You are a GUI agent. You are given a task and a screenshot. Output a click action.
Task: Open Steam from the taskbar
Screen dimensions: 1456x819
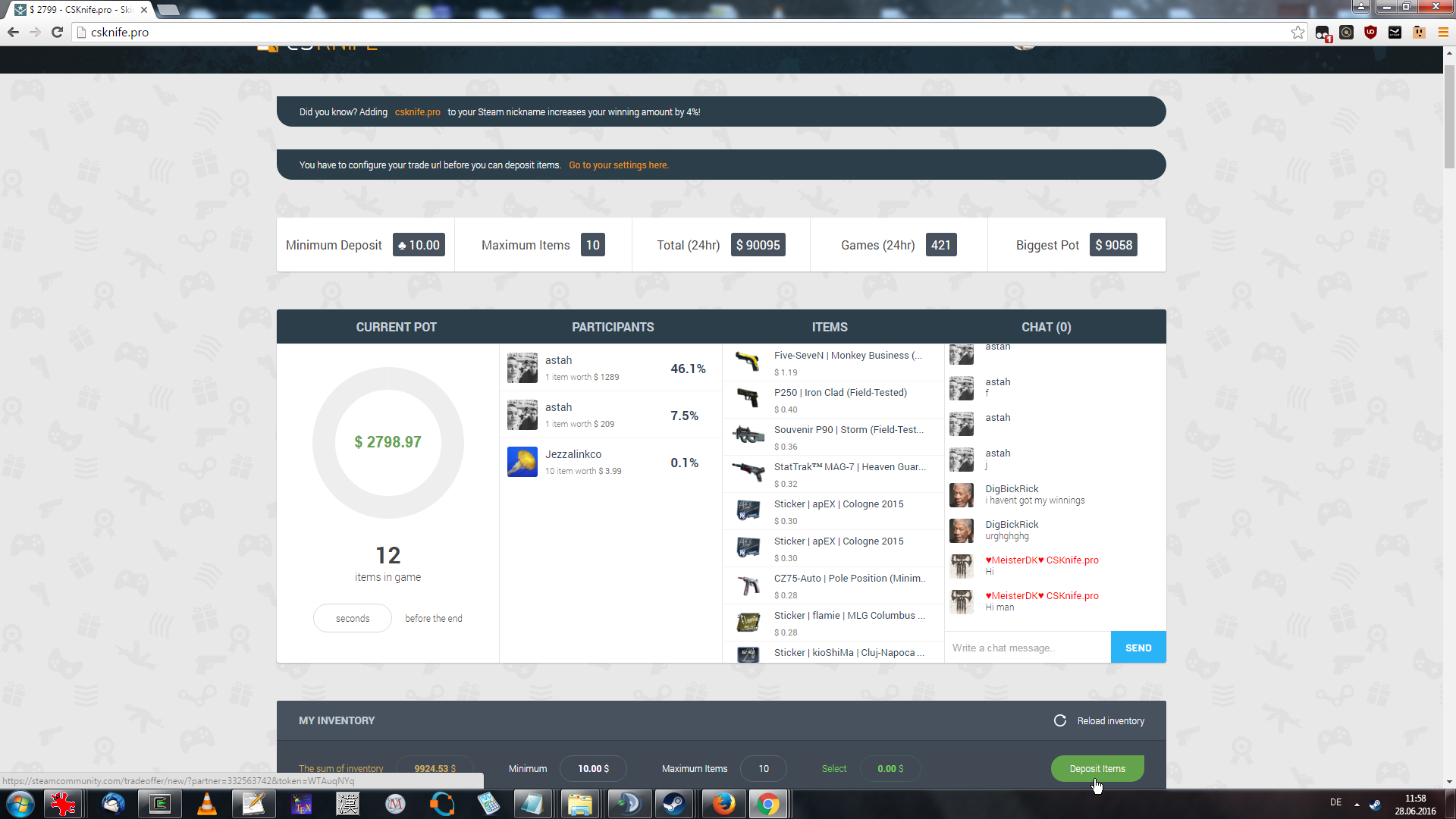pyautogui.click(x=673, y=804)
